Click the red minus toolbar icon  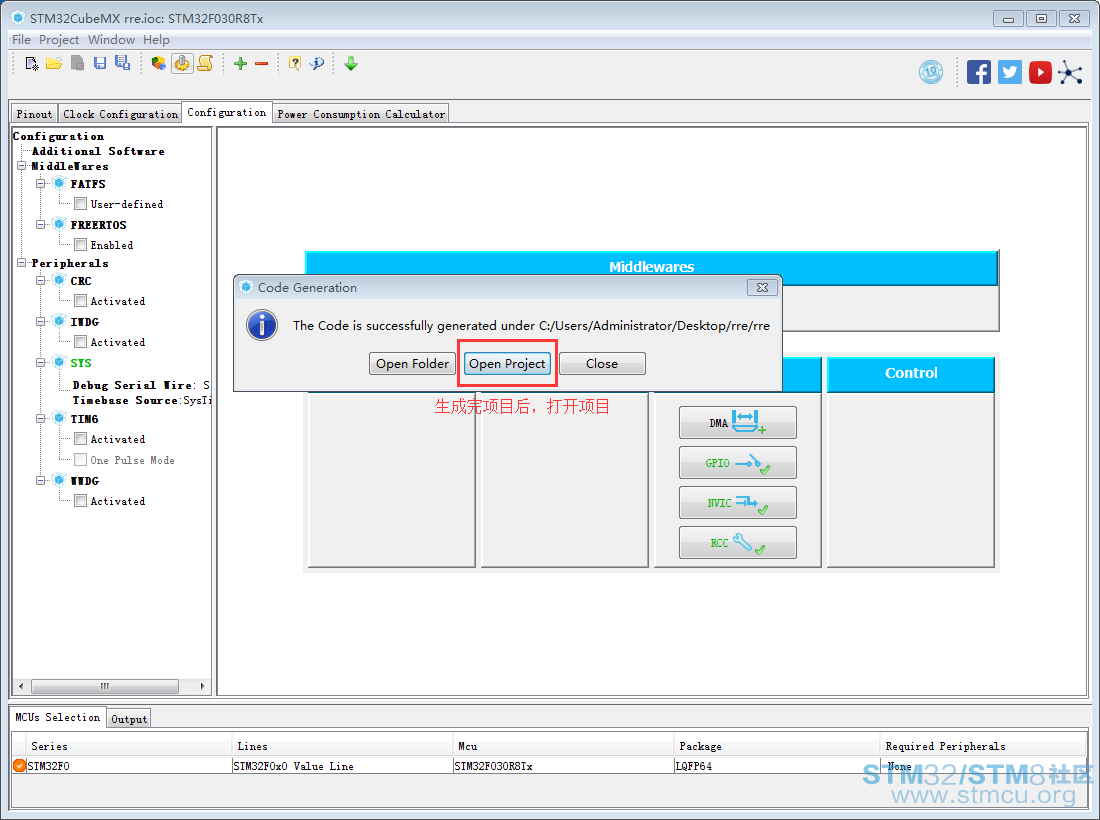tap(262, 64)
